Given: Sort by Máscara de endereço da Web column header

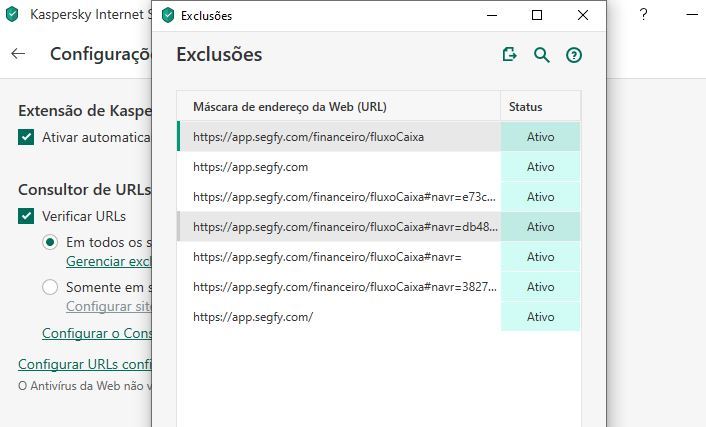Looking at the screenshot, I should (x=338, y=106).
